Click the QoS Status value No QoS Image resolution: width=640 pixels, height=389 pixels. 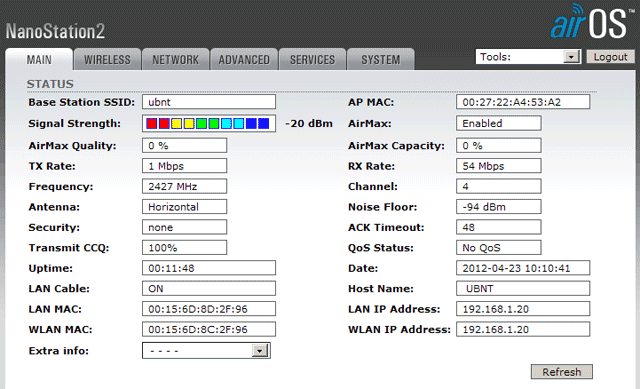tap(499, 247)
